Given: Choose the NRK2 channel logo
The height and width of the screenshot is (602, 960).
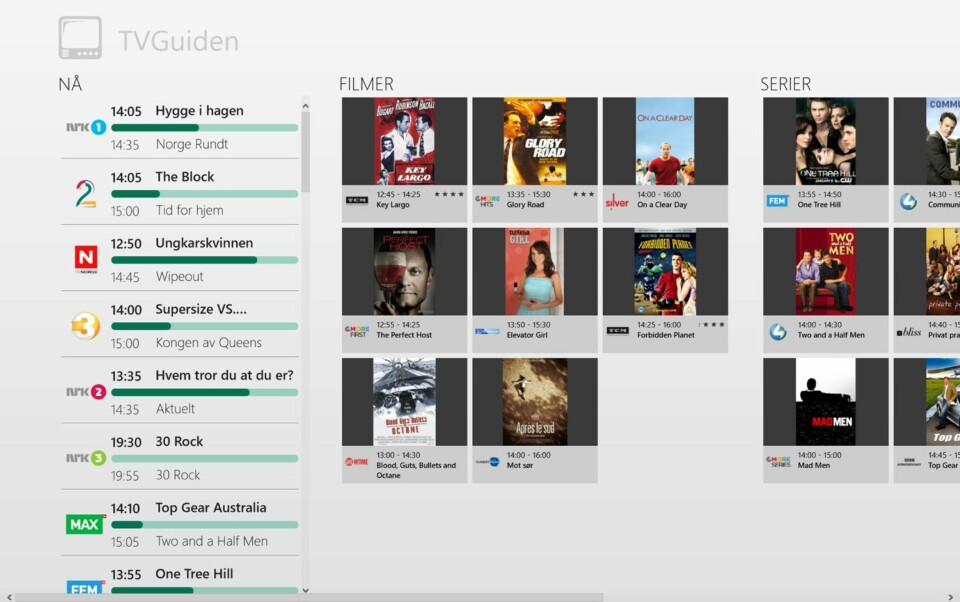Looking at the screenshot, I should (86, 392).
